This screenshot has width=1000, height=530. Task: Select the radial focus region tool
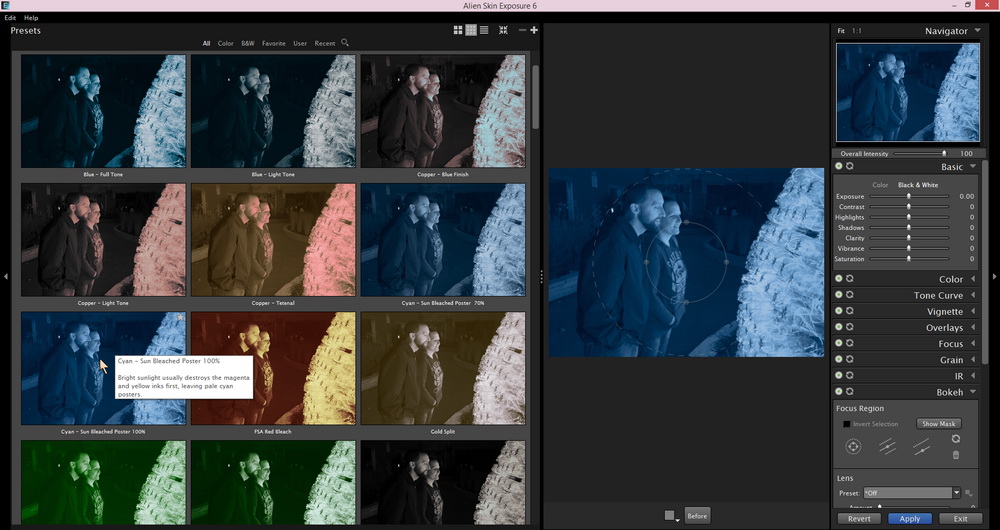tap(853, 447)
